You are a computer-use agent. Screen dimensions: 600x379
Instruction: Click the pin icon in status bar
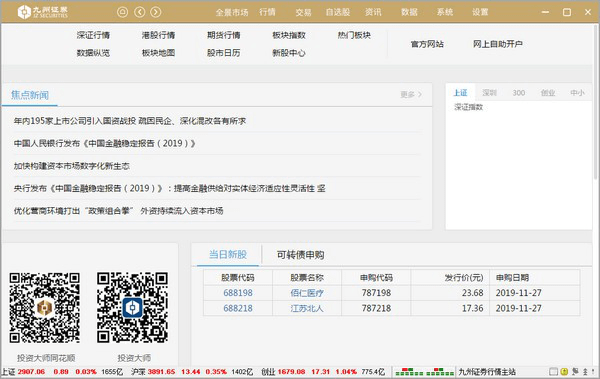tap(575, 371)
